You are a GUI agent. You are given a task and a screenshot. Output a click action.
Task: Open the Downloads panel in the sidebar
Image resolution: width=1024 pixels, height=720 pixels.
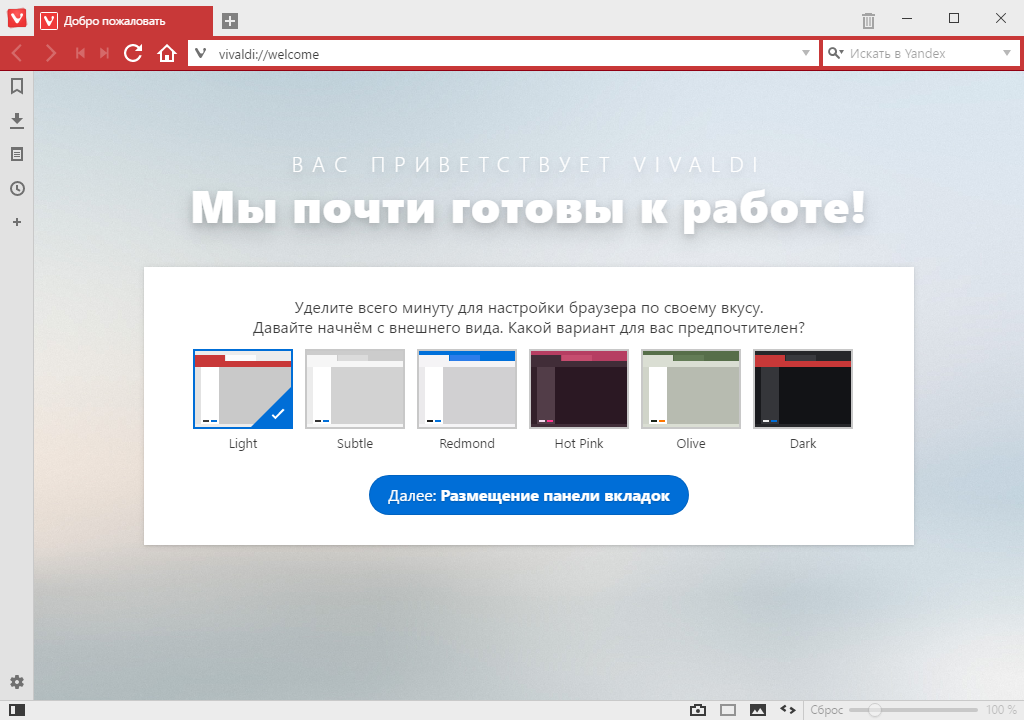(16, 121)
